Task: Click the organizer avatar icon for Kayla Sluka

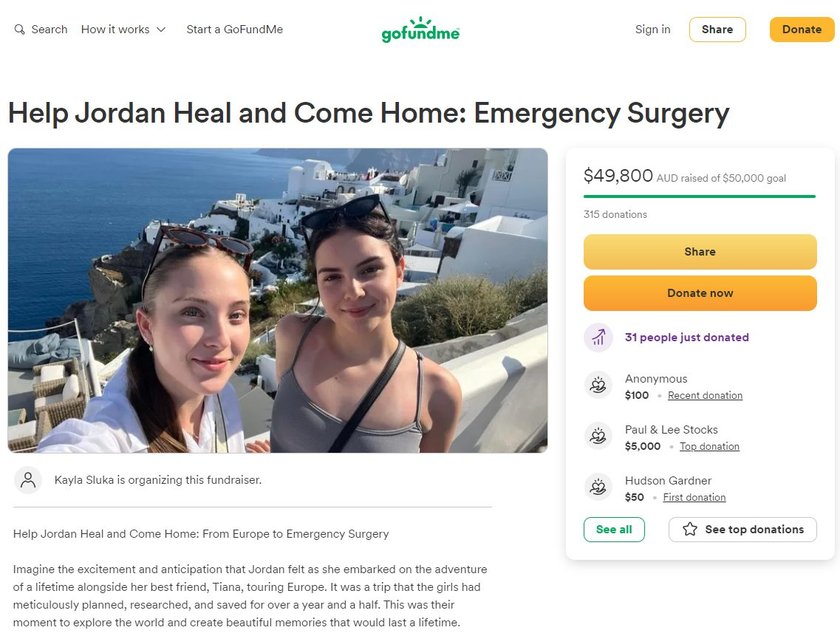Action: (x=28, y=480)
